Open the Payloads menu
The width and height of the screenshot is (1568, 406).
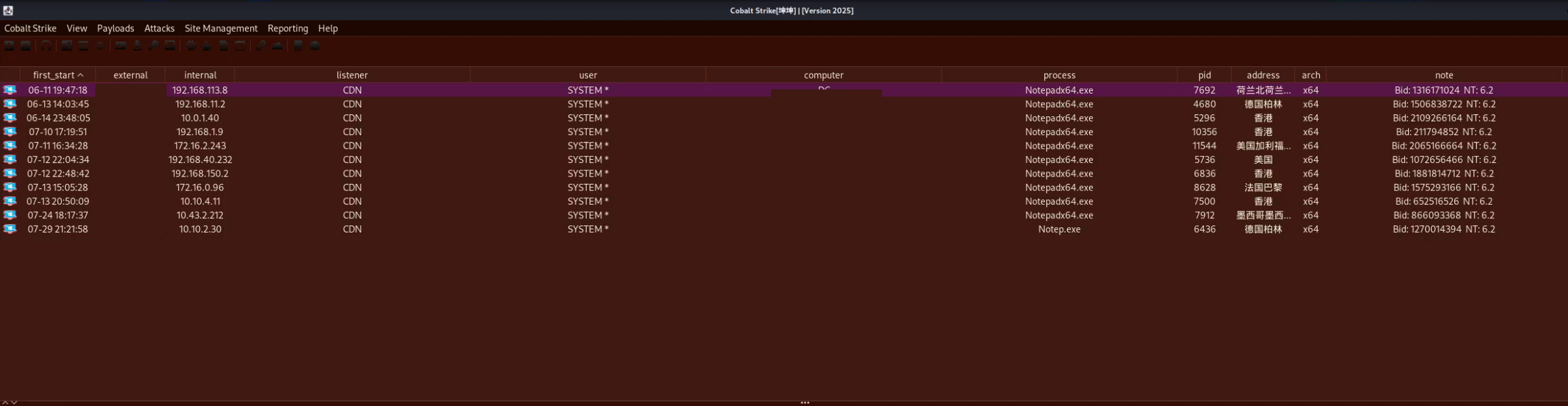pos(116,29)
